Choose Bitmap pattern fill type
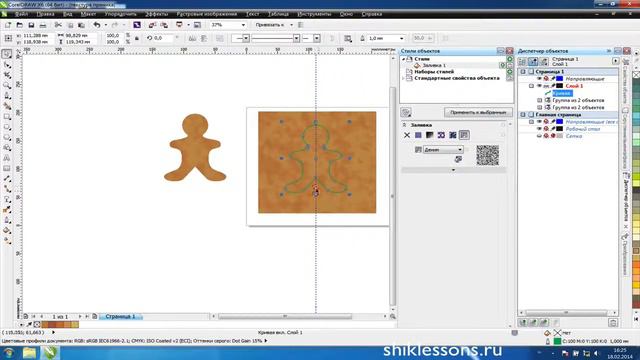640x360 pixels. click(453, 135)
